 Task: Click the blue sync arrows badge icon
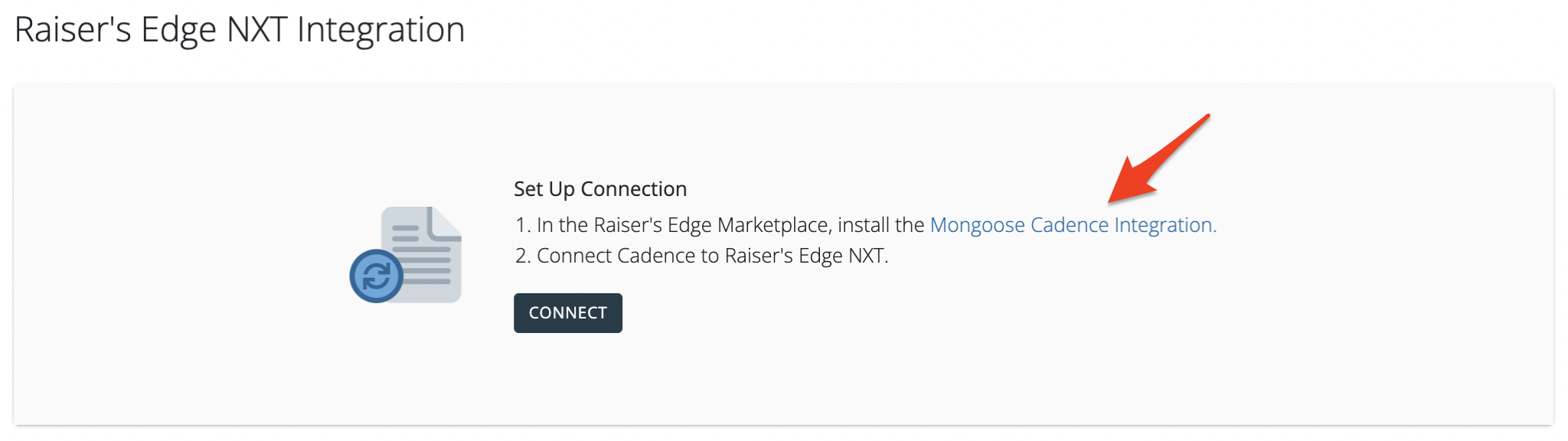[x=376, y=276]
